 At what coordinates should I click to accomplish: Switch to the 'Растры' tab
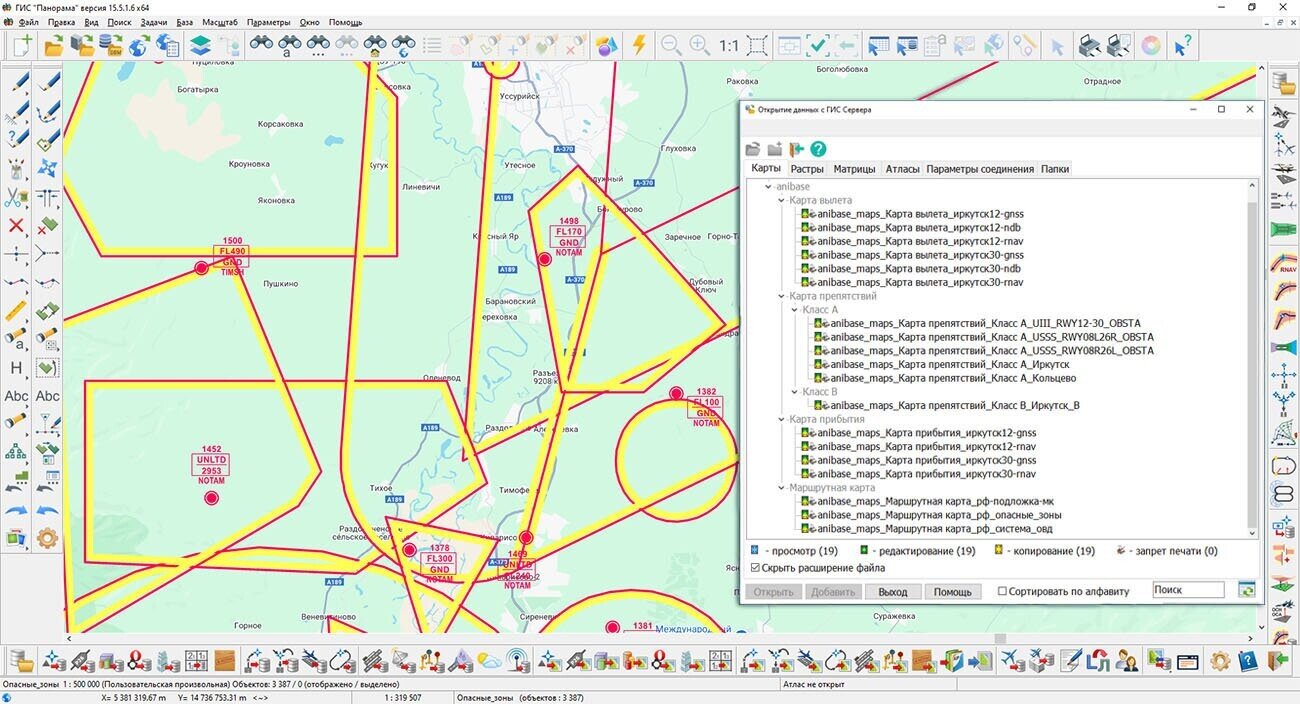tap(807, 169)
